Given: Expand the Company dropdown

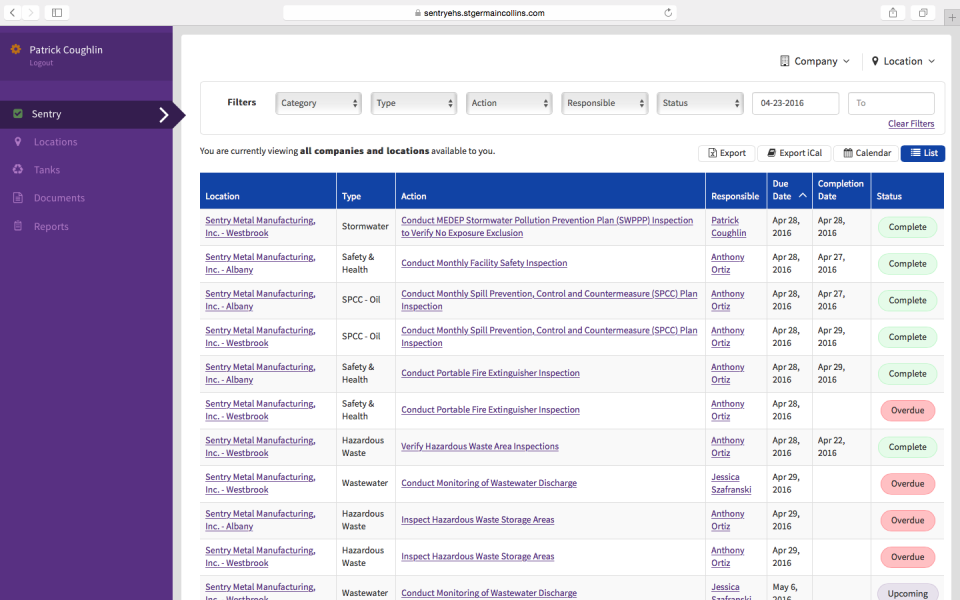Looking at the screenshot, I should (815, 61).
